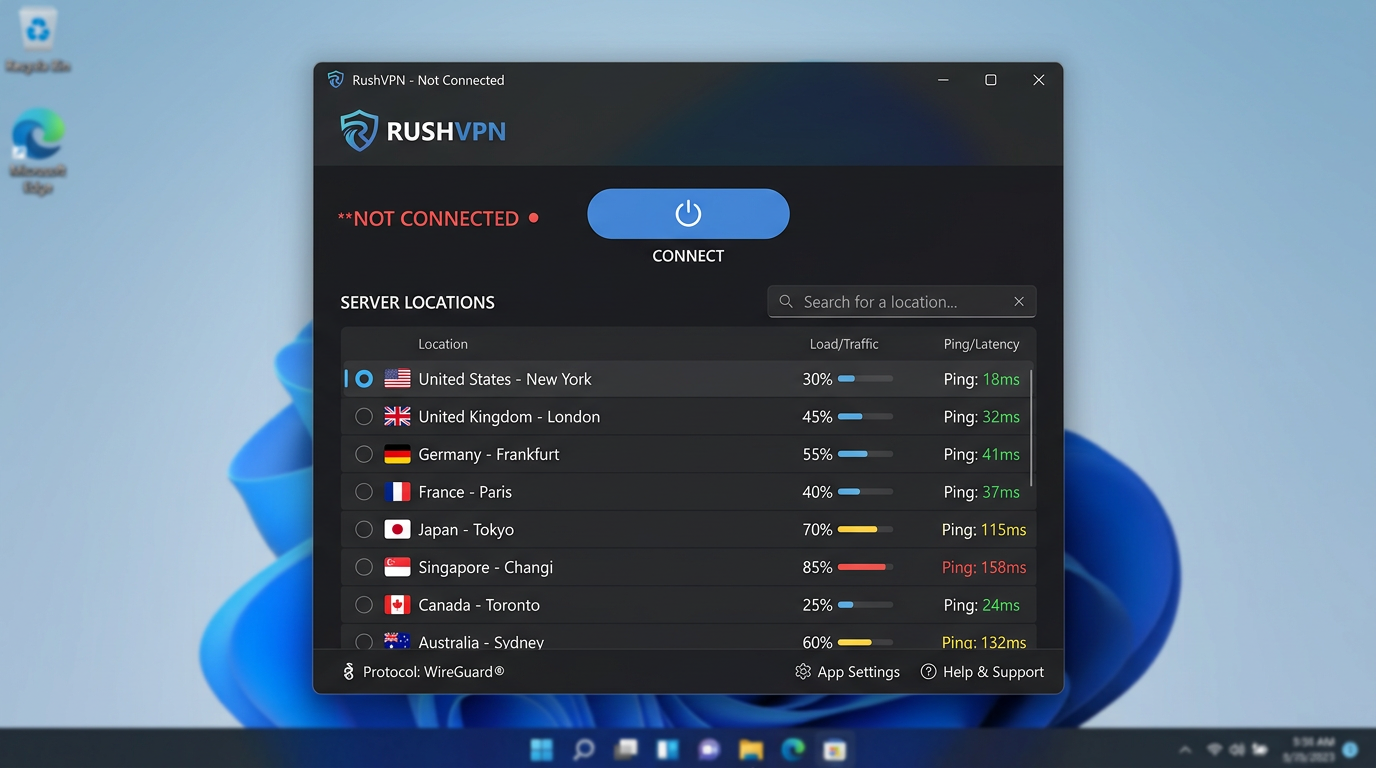Viewport: 1376px width, 768px height.
Task: Click the Japan flag icon
Action: pyautogui.click(x=397, y=530)
